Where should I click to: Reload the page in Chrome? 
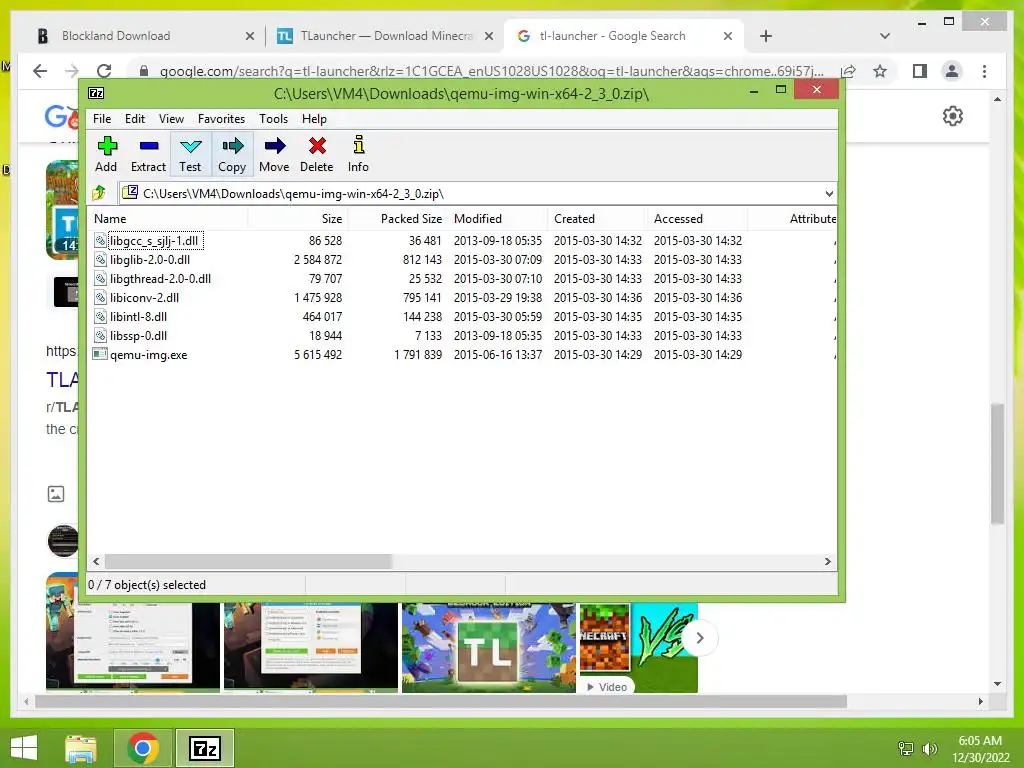click(104, 71)
